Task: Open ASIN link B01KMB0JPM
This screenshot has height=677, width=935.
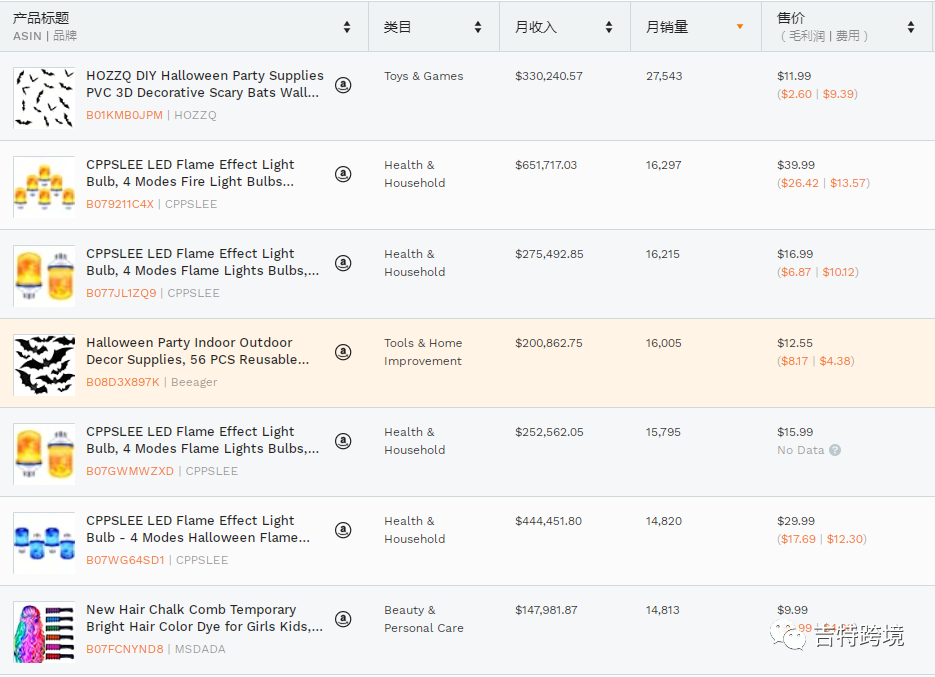Action: (124, 115)
